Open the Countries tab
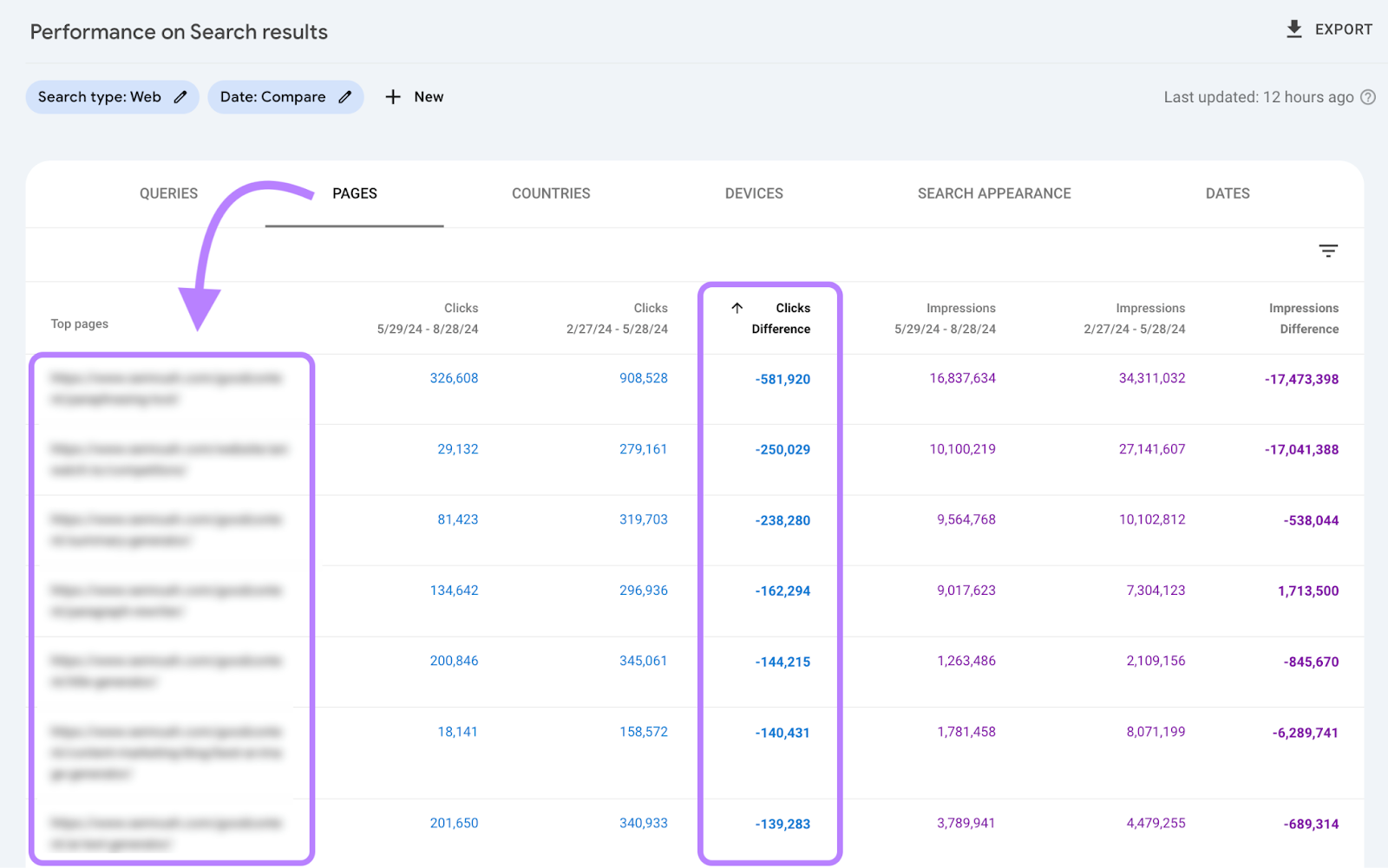The height and width of the screenshot is (868, 1388). (551, 193)
